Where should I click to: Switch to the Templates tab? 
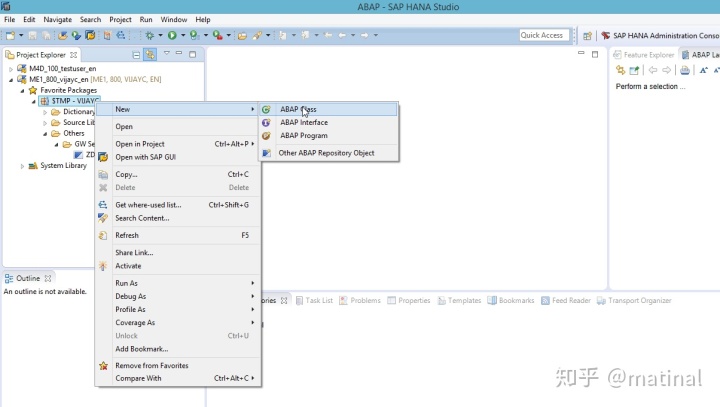tap(459, 300)
